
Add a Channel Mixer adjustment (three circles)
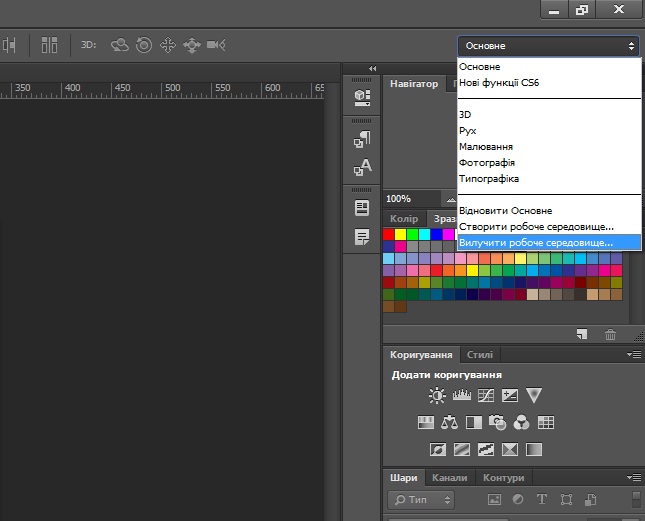click(521, 422)
